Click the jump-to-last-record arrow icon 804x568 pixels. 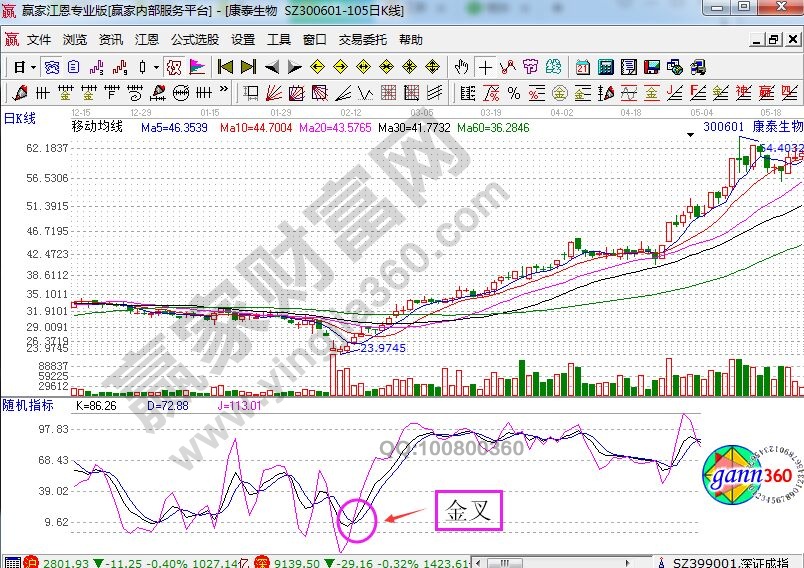[x=248, y=67]
